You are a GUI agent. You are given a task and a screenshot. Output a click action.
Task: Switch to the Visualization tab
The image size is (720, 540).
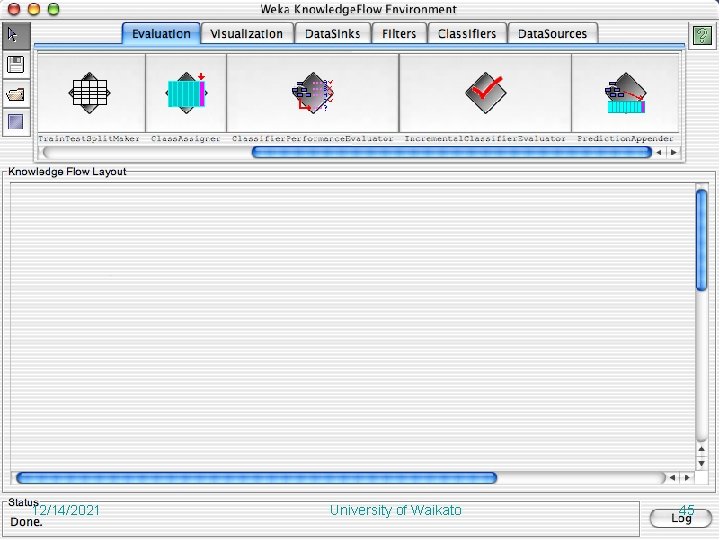[x=247, y=34]
